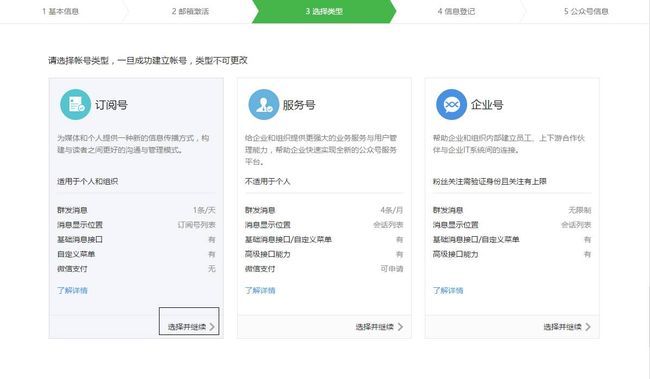The height and width of the screenshot is (379, 650).
Task: Click 消息显示位置 label in 订阅号 card
Action: coord(80,225)
